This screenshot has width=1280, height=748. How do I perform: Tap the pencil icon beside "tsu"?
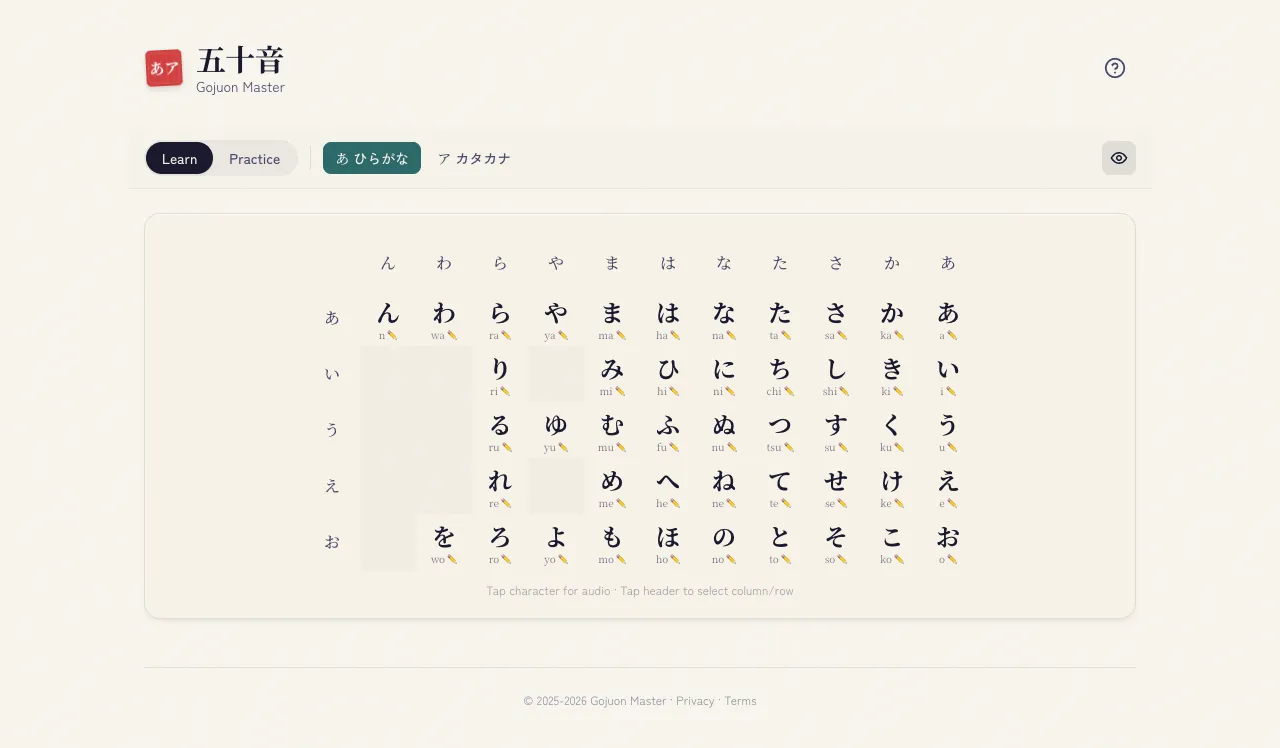tap(789, 447)
